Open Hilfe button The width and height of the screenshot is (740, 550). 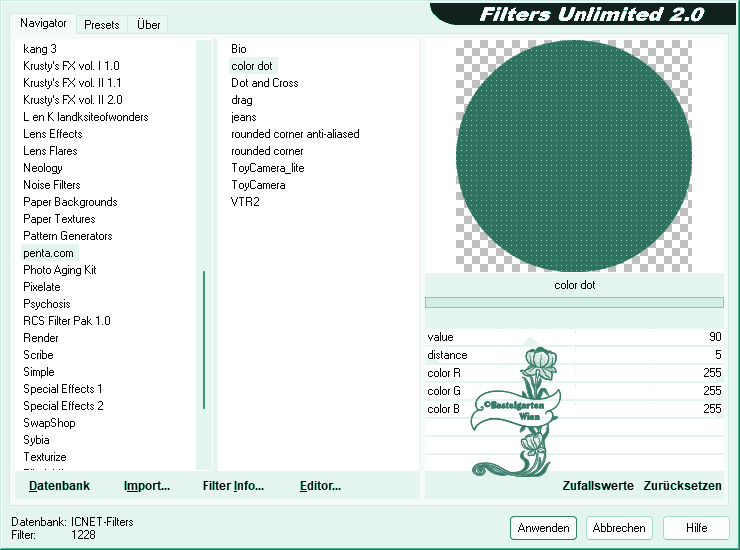coord(697,528)
